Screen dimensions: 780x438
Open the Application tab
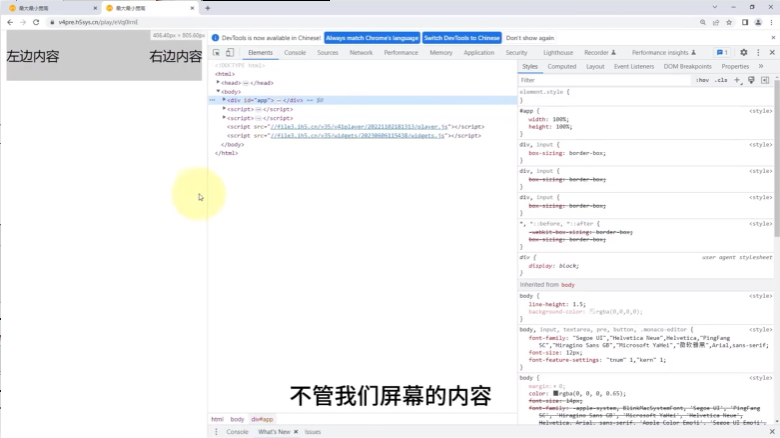click(x=479, y=52)
